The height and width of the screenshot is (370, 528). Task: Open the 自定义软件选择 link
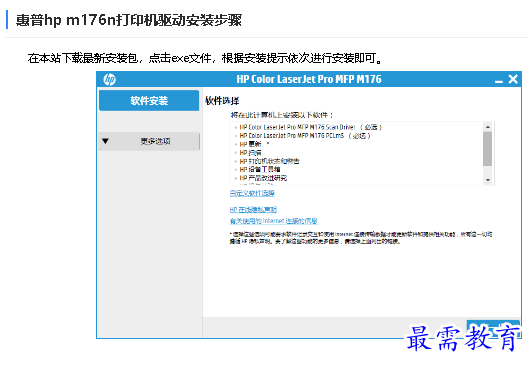pos(252,193)
